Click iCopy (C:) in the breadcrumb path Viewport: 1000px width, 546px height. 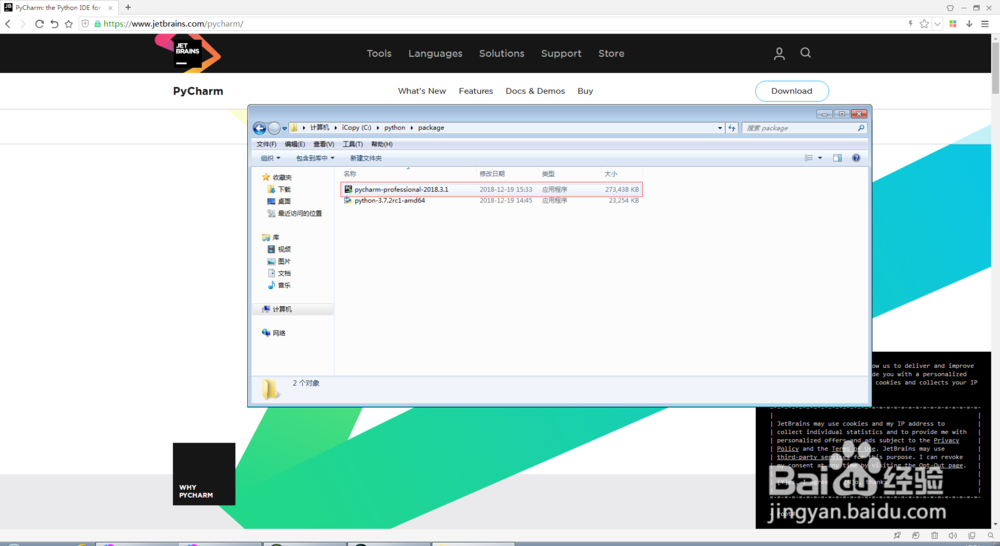(x=356, y=128)
